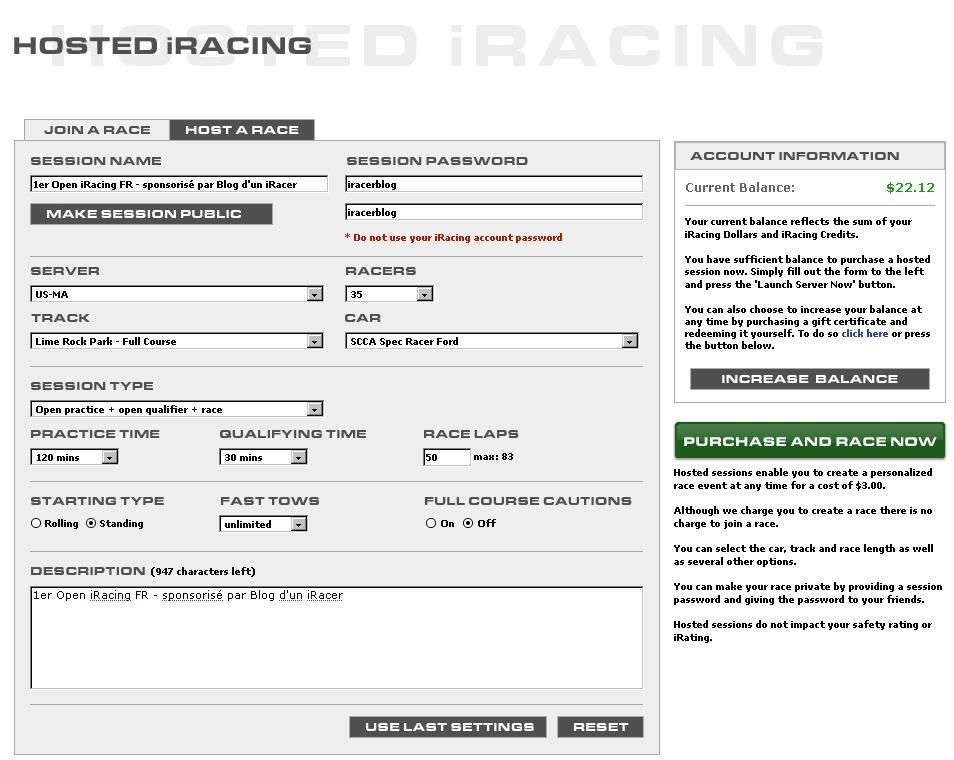This screenshot has width=954, height=760.
Task: Follow the 'click here' gift certificate link
Action: pyautogui.click(x=865, y=333)
